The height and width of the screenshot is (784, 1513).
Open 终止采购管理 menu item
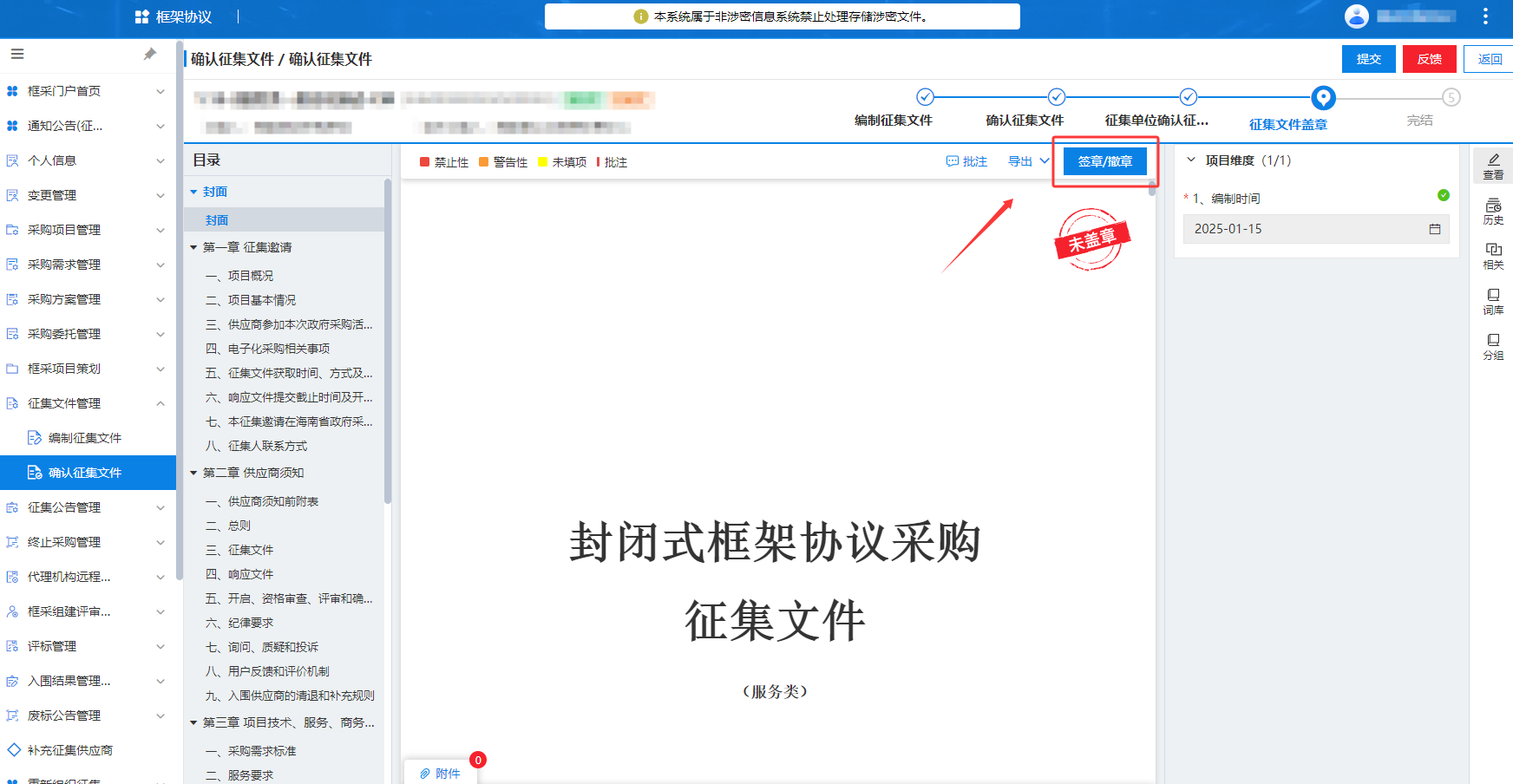[88, 542]
